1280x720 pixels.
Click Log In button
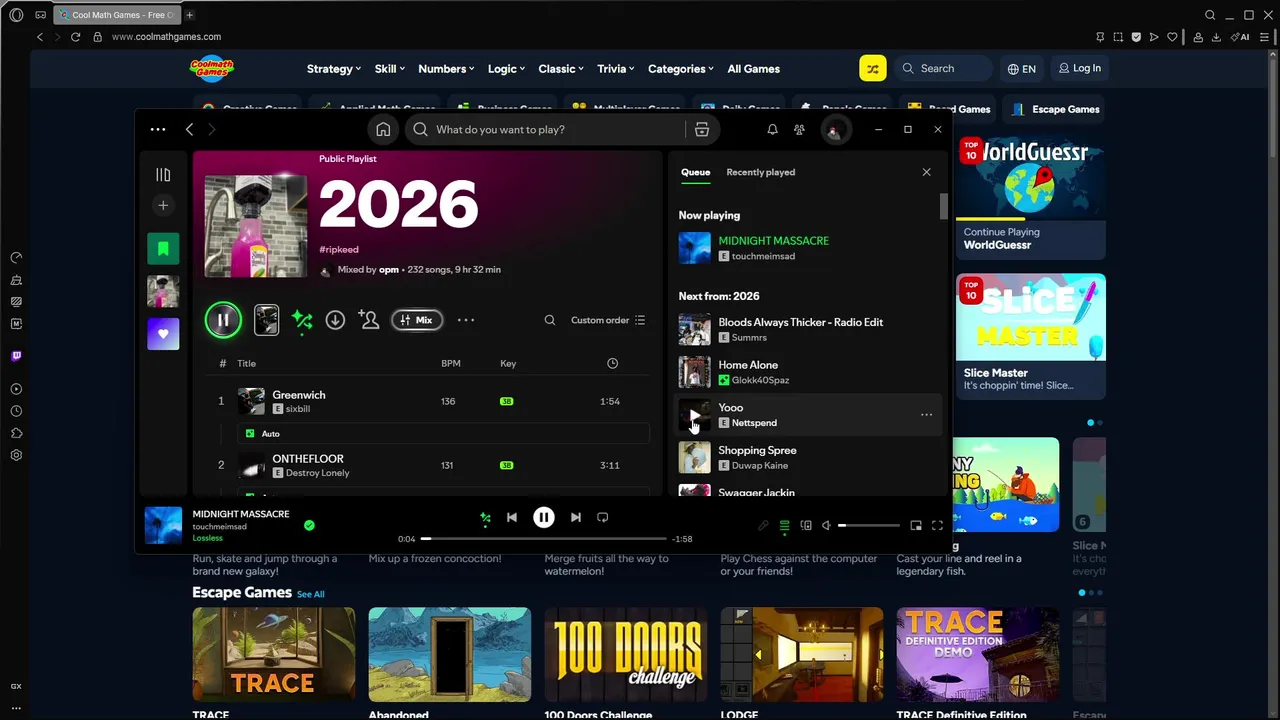pos(1079,68)
